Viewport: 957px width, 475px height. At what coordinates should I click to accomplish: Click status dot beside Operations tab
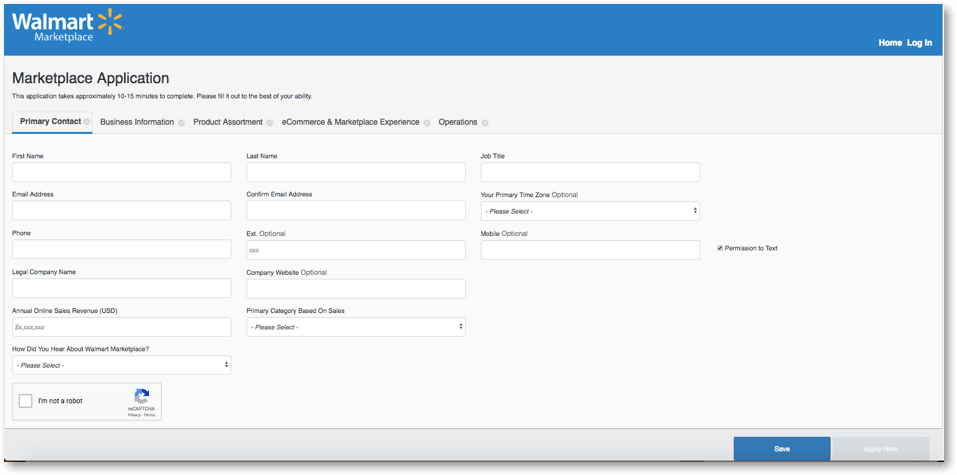coord(485,123)
